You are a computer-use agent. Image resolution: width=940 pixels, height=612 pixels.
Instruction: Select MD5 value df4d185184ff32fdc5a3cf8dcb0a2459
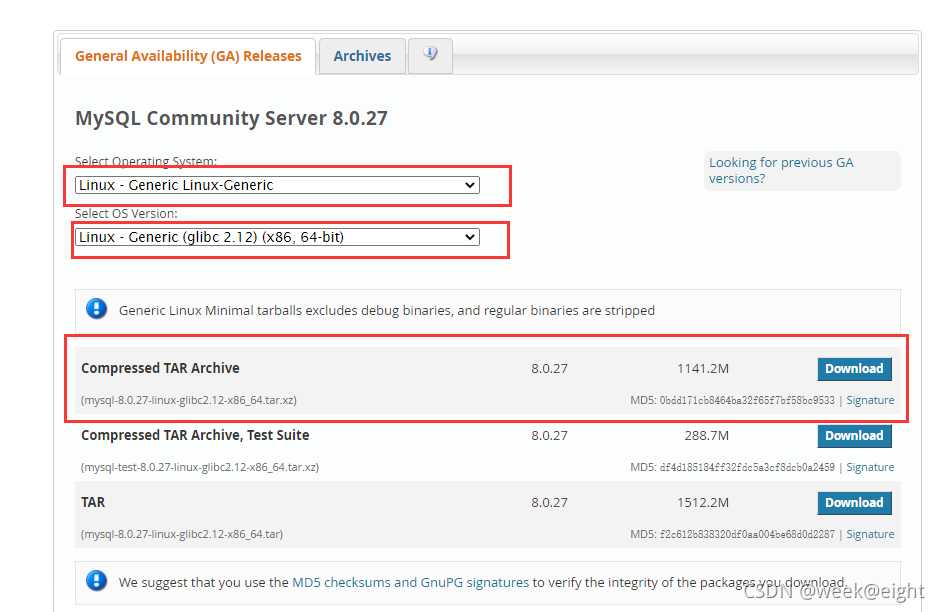tap(747, 468)
